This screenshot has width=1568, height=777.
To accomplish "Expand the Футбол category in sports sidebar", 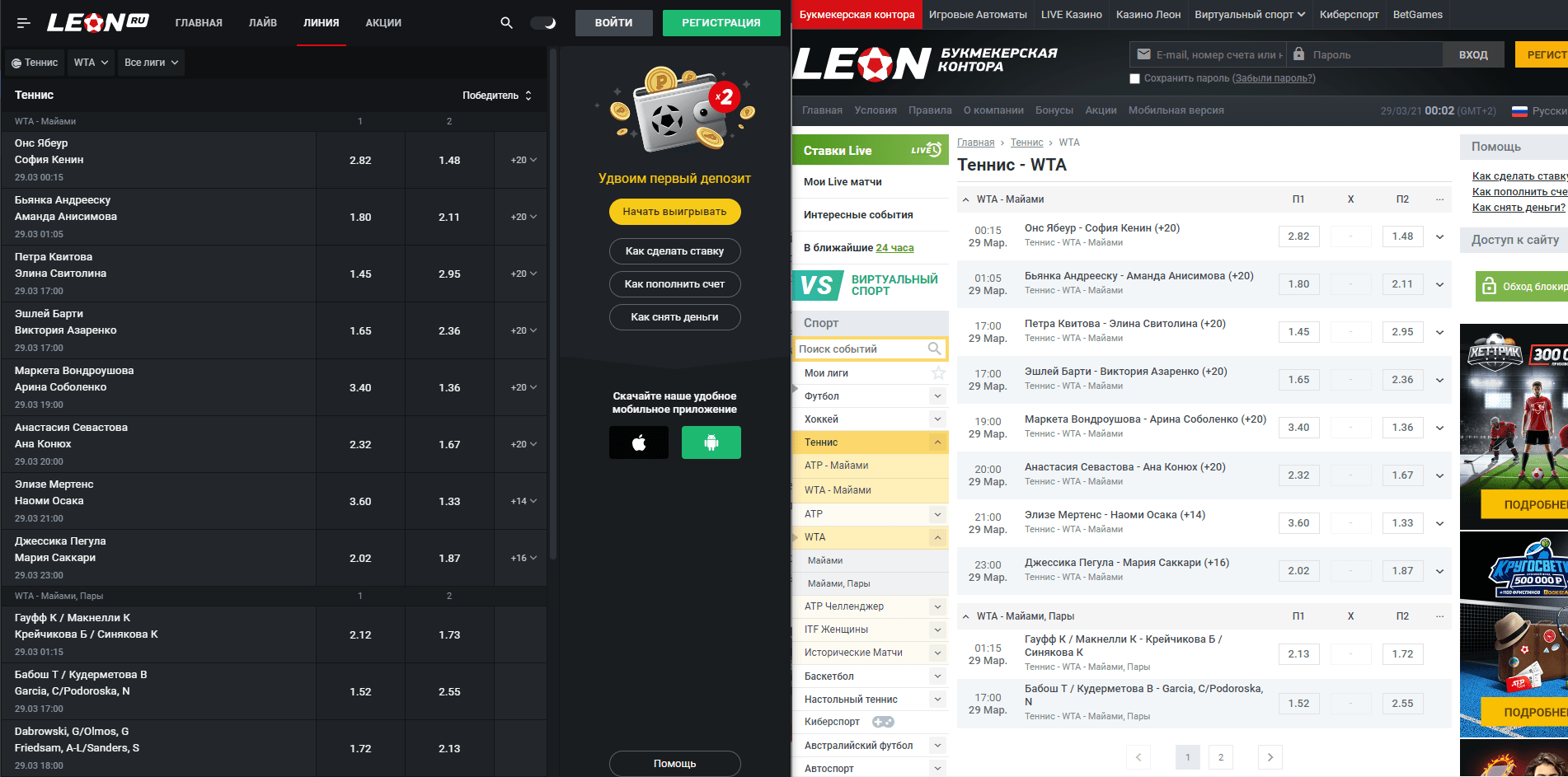I will pos(937,396).
